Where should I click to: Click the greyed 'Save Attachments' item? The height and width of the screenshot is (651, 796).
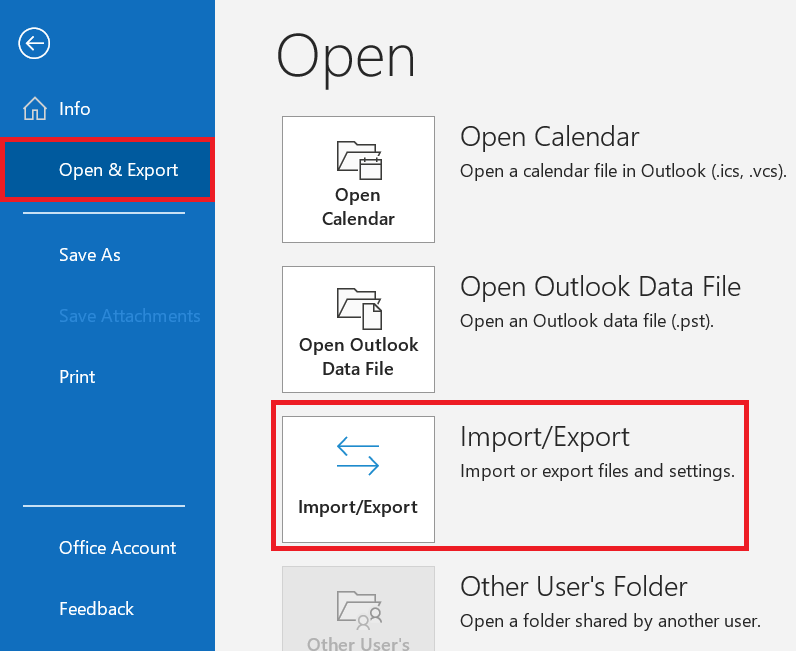pyautogui.click(x=129, y=316)
